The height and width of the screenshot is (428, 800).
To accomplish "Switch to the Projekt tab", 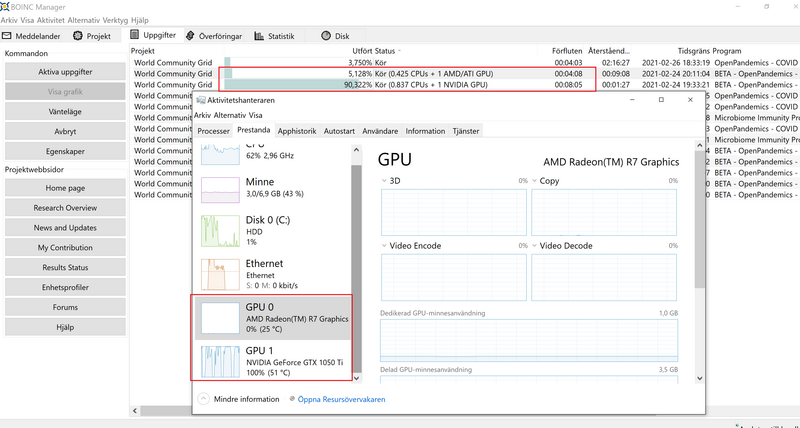I will coord(92,36).
